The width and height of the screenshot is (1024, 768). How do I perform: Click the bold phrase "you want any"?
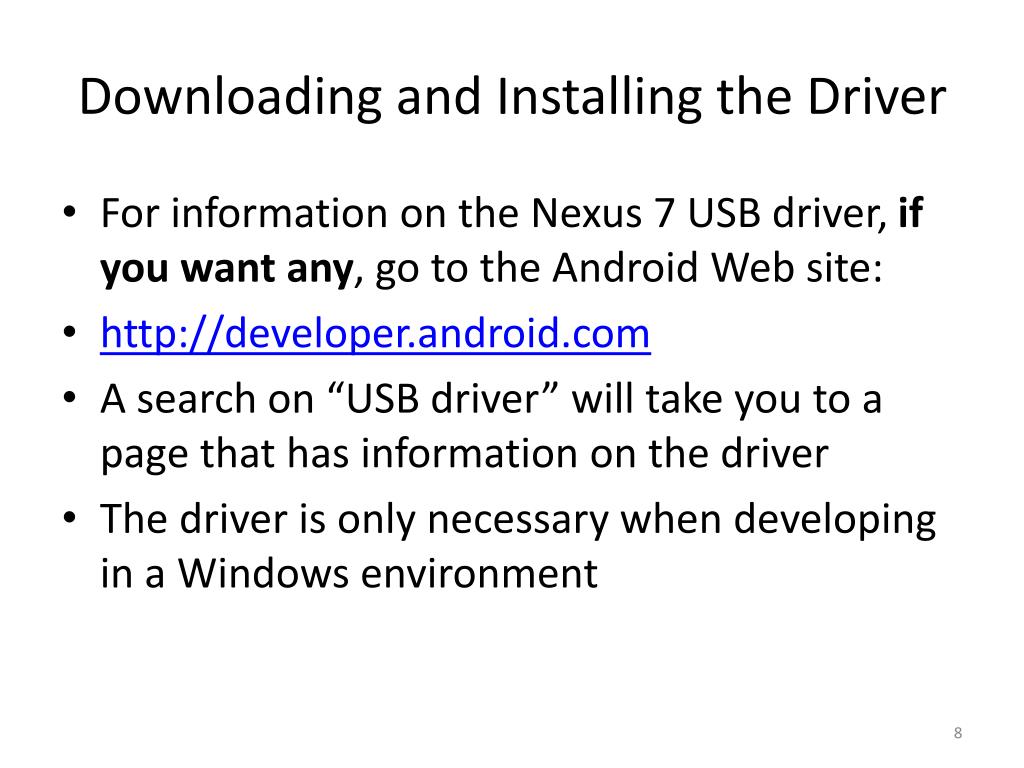click(227, 270)
